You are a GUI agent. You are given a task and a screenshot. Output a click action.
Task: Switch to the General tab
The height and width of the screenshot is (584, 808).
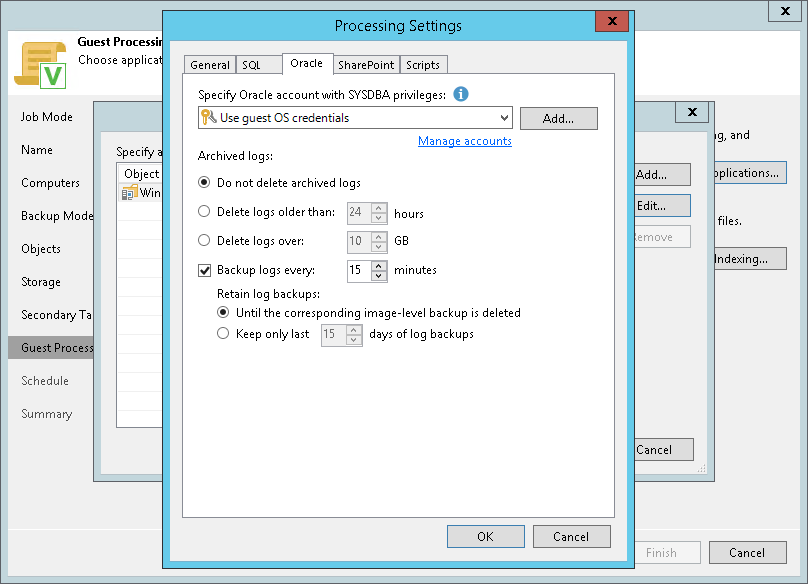pyautogui.click(x=210, y=65)
